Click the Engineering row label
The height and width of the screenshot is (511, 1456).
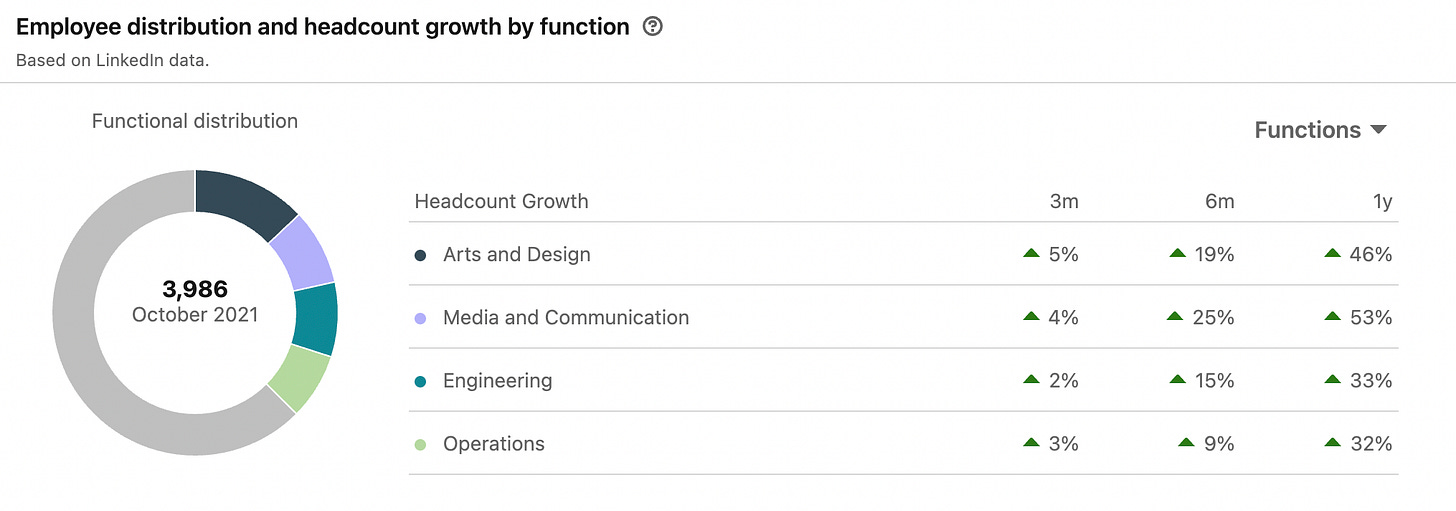[497, 381]
